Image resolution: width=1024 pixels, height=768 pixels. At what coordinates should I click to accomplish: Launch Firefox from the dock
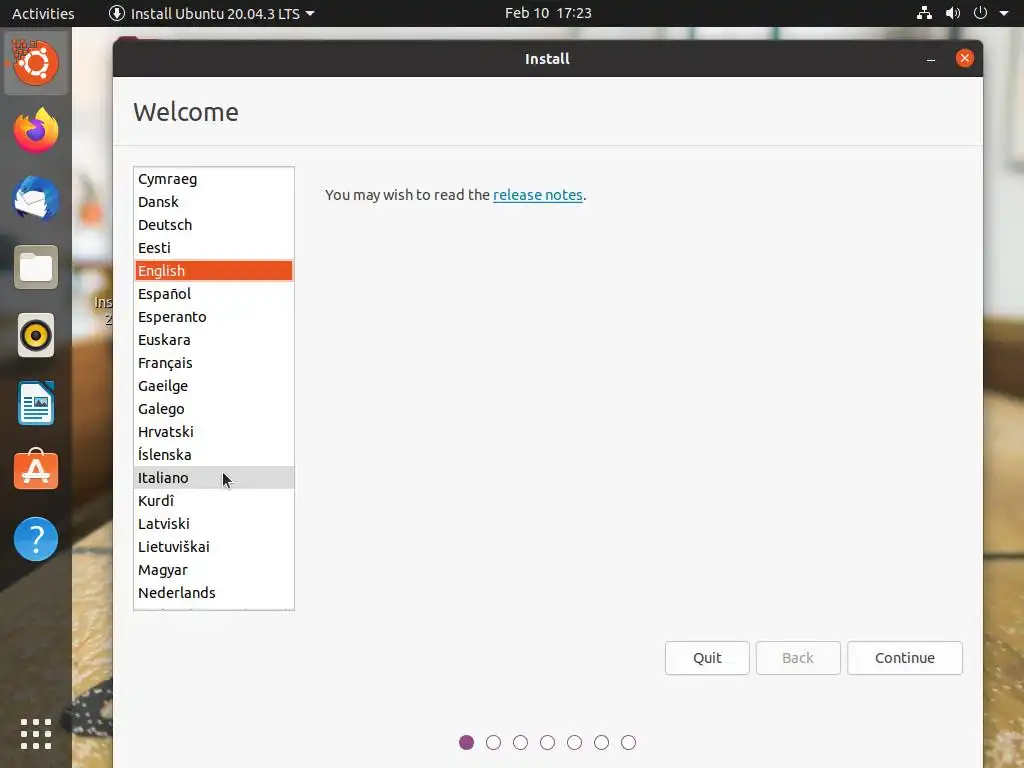[35, 131]
